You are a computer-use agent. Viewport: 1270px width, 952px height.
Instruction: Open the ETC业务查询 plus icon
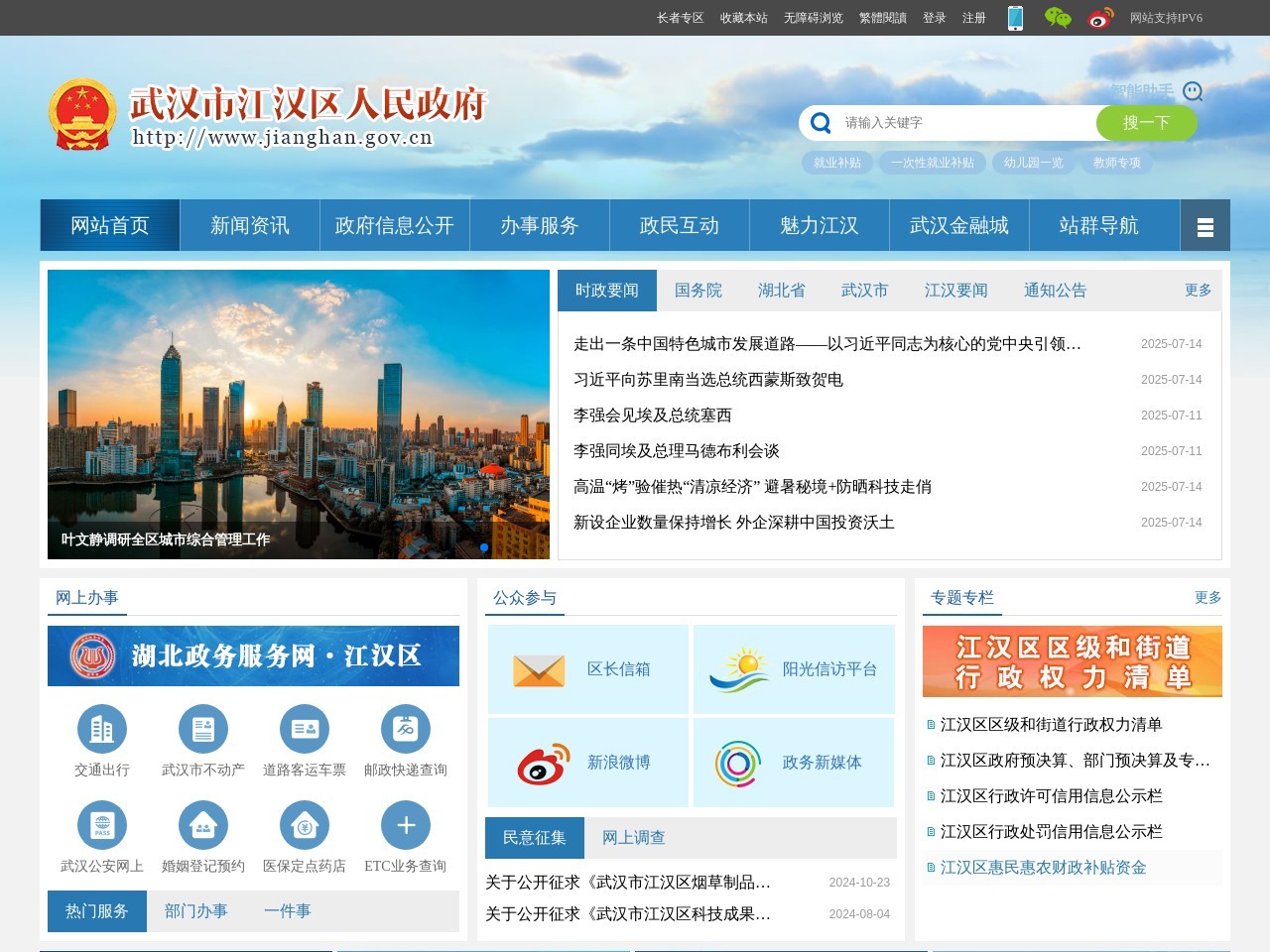406,825
